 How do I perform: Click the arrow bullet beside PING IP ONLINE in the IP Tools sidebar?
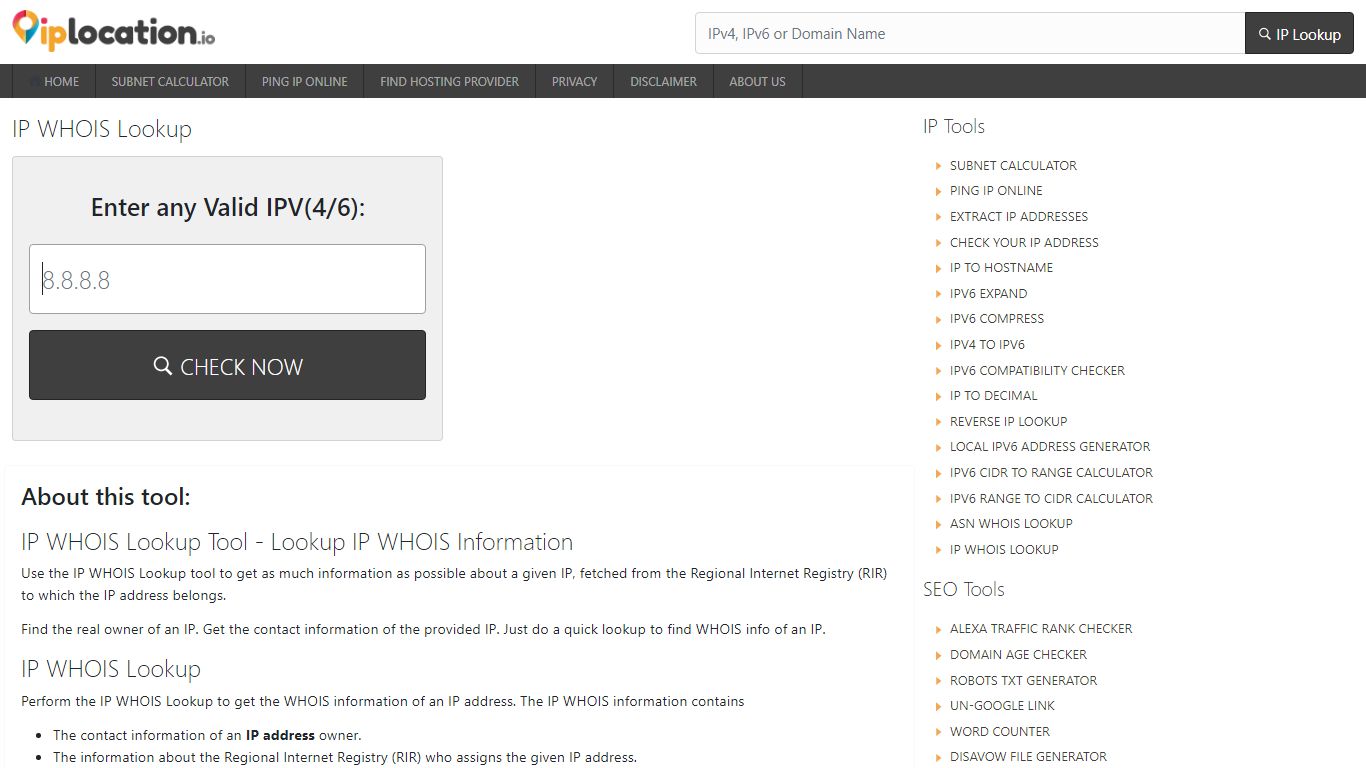tap(938, 191)
